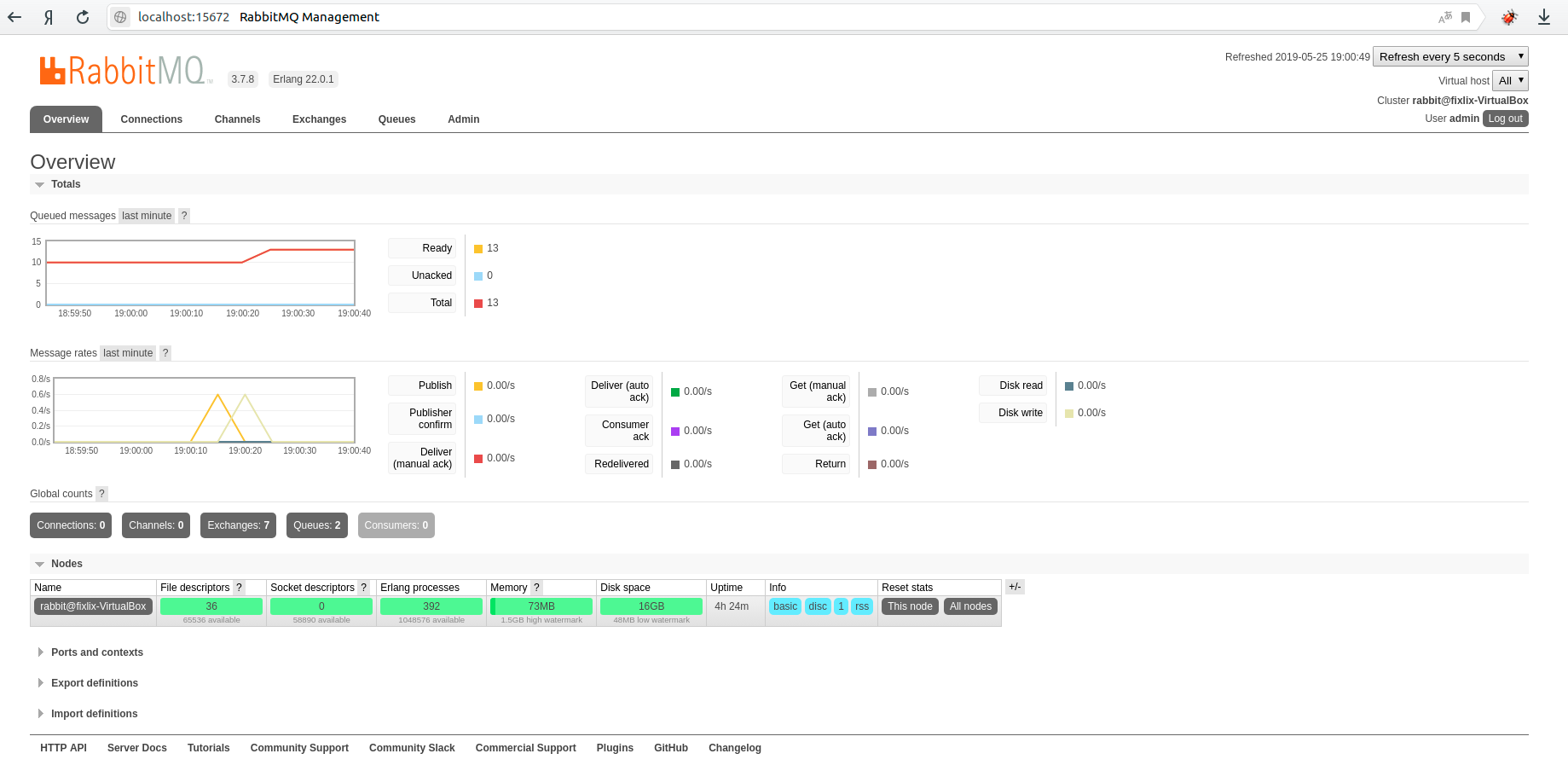Screen dimensions: 1568x771
Task: Click Channels: 0 count button
Action: tap(156, 525)
